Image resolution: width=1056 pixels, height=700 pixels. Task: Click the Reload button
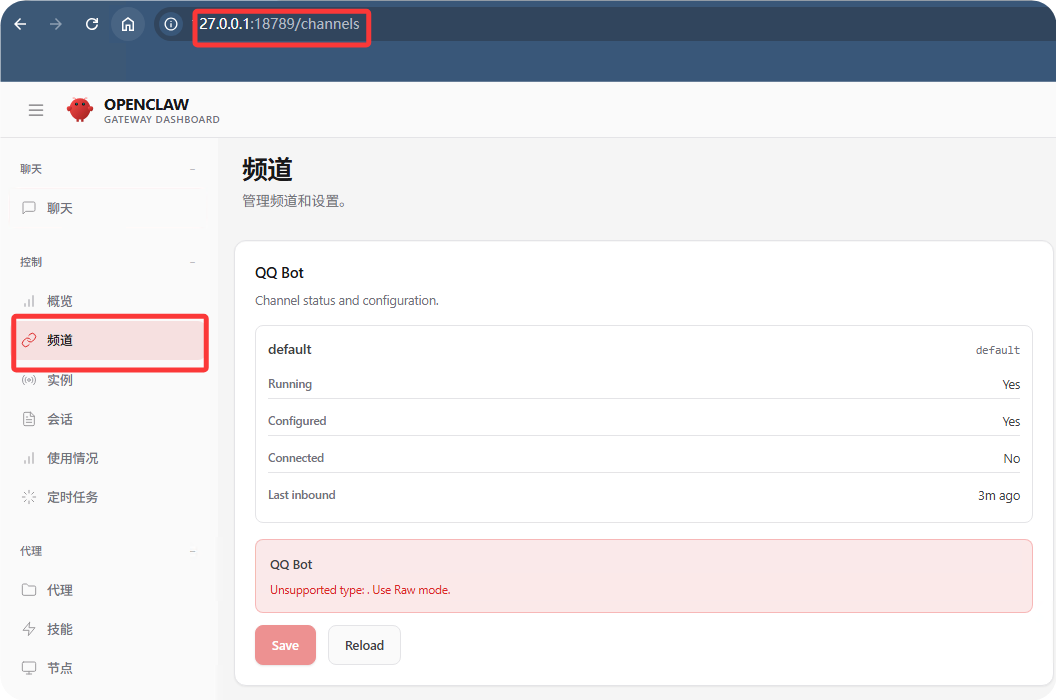tap(364, 645)
